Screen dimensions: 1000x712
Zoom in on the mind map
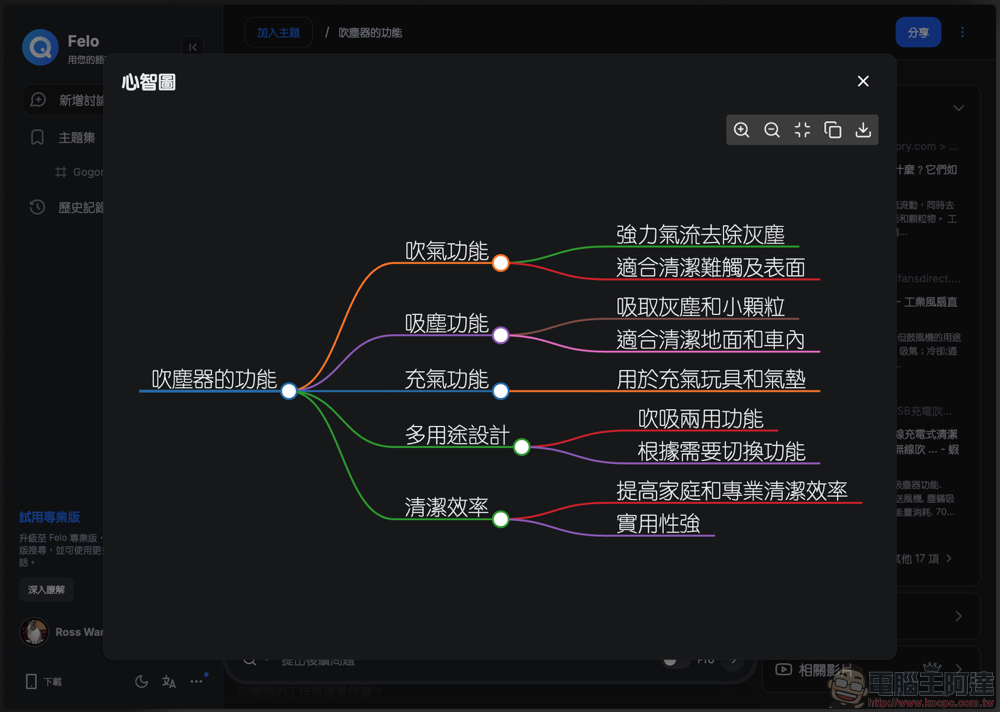point(742,130)
